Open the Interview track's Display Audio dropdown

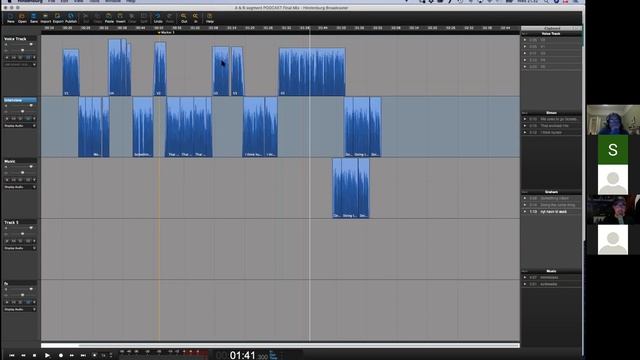point(20,126)
